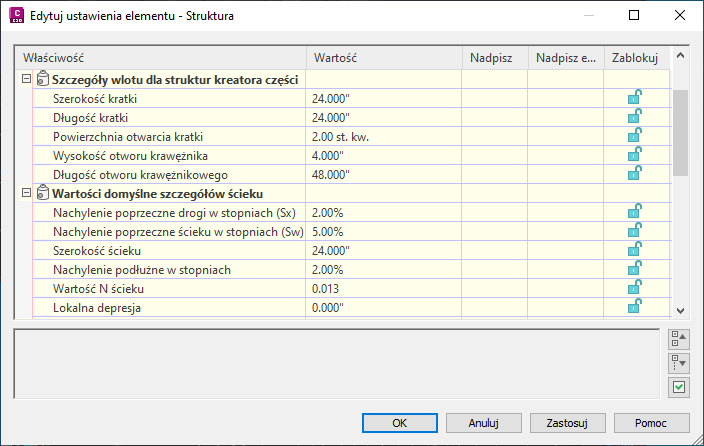
Task: Toggle lock for Lokalna depresja
Action: pyautogui.click(x=634, y=307)
